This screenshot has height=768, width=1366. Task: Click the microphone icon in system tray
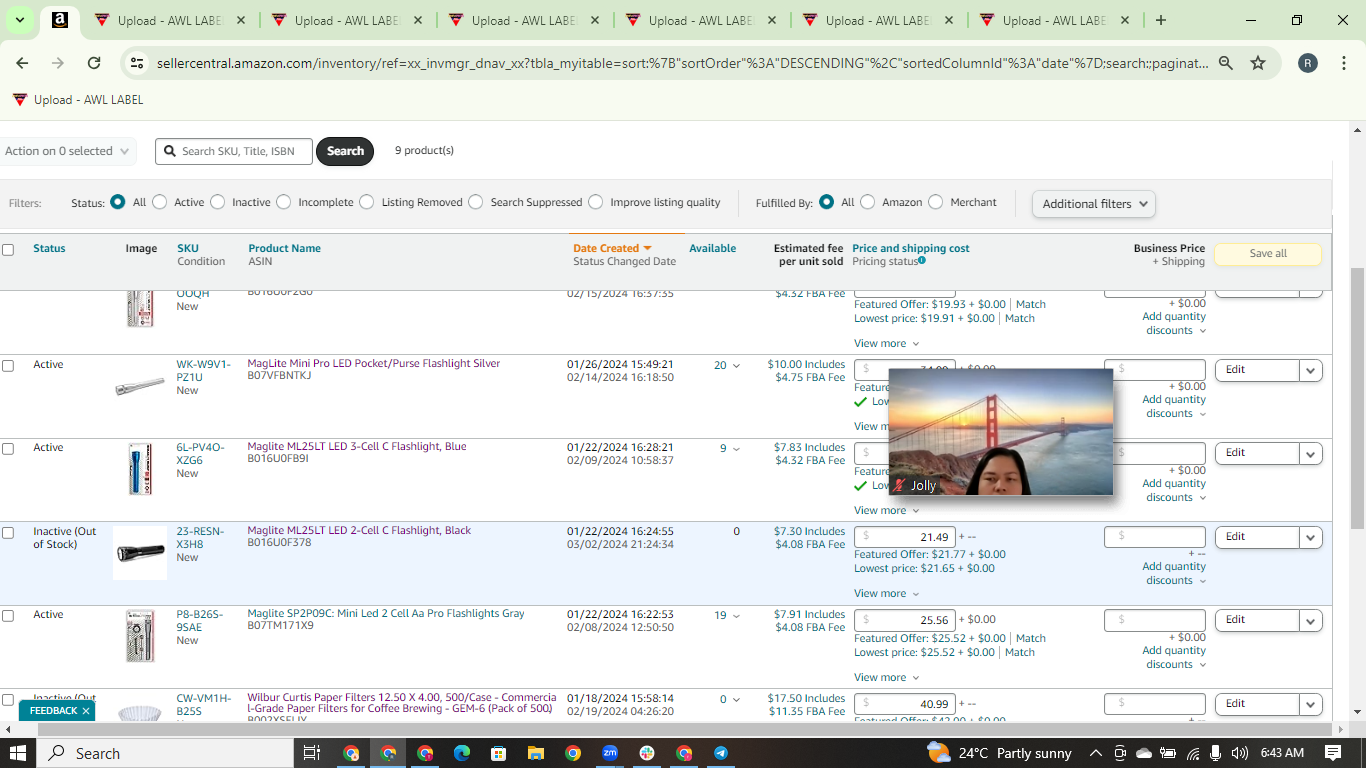point(1215,753)
